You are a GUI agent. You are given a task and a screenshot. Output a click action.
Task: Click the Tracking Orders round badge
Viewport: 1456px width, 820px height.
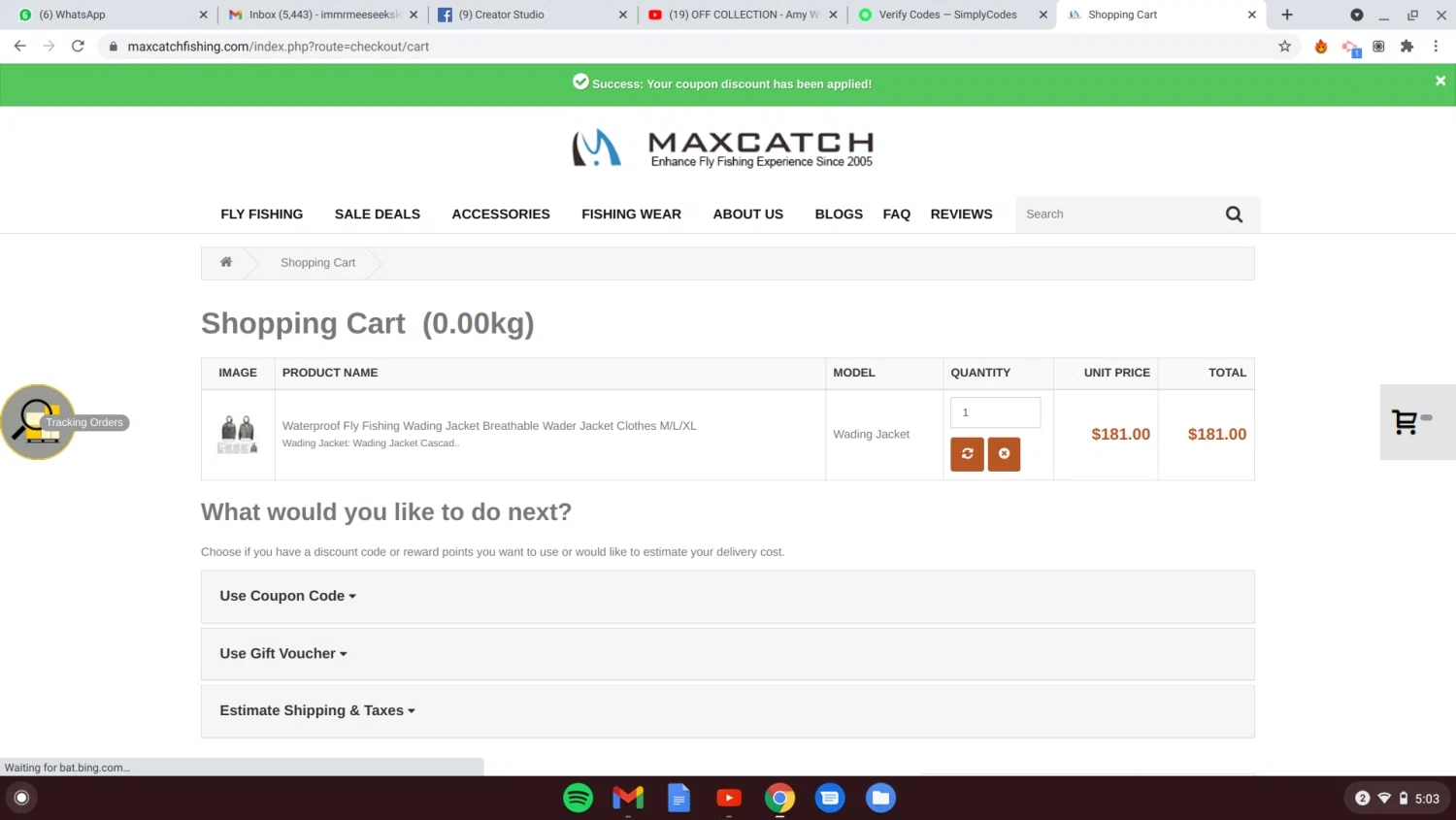click(38, 422)
